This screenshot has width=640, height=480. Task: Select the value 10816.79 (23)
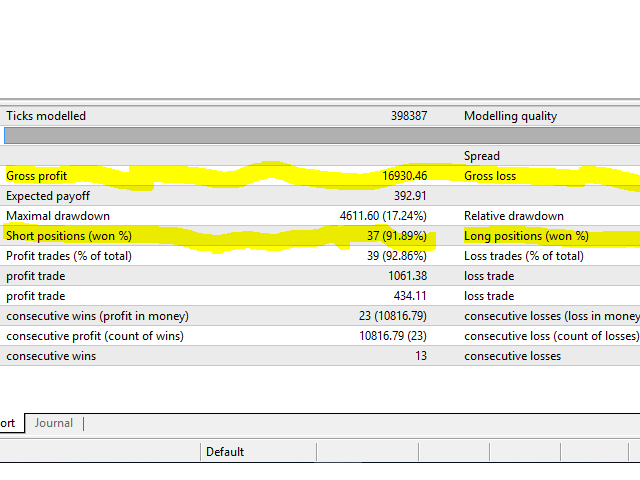tap(393, 336)
